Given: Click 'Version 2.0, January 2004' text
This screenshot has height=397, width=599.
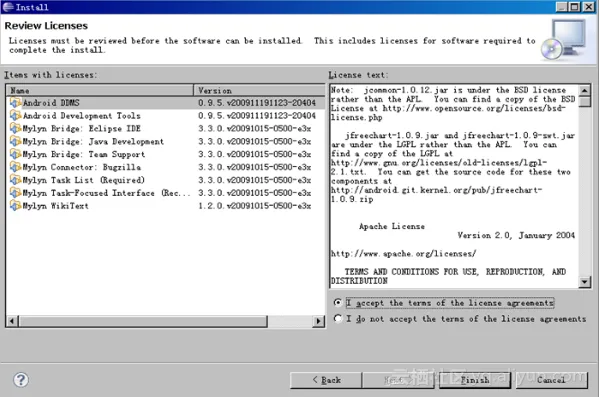Looking at the screenshot, I should click(516, 235).
